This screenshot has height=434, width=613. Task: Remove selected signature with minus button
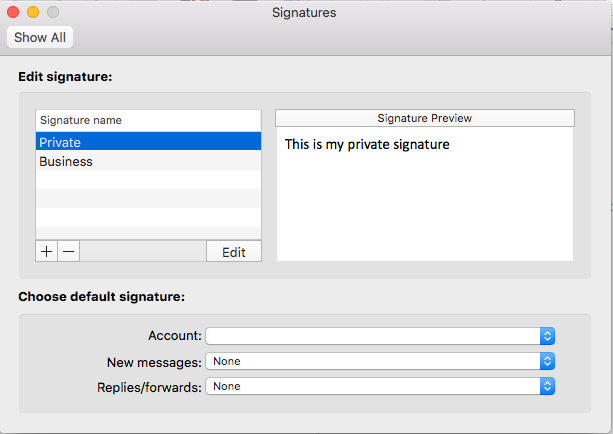click(69, 251)
